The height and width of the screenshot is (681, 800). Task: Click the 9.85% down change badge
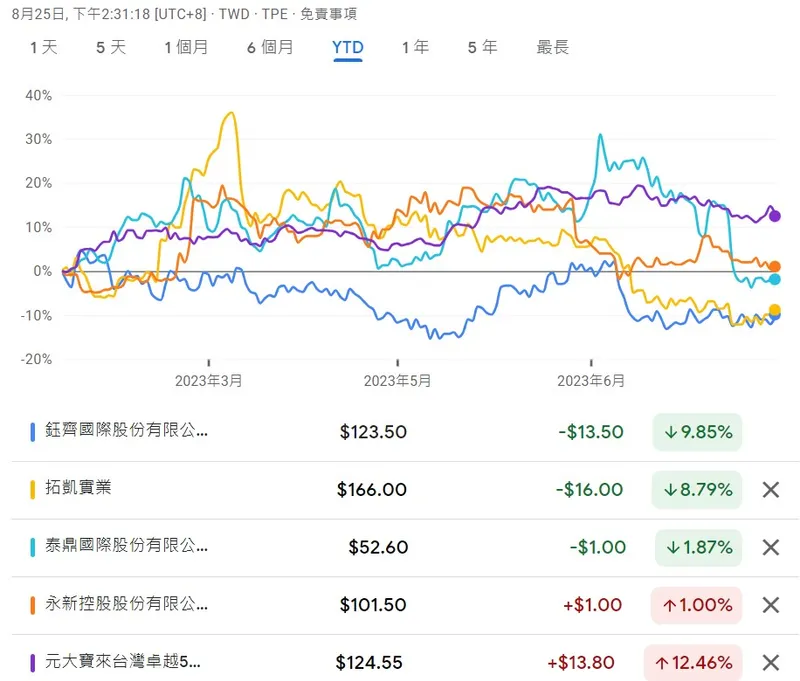(x=697, y=432)
